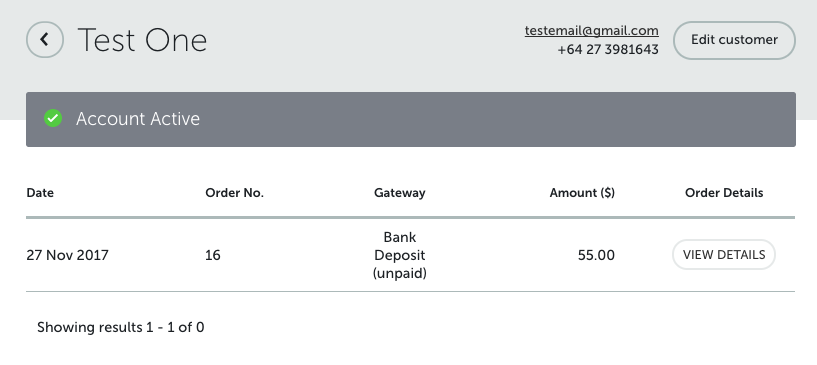817x365 pixels.
Task: Click order number 16 in the table
Action: [213, 255]
